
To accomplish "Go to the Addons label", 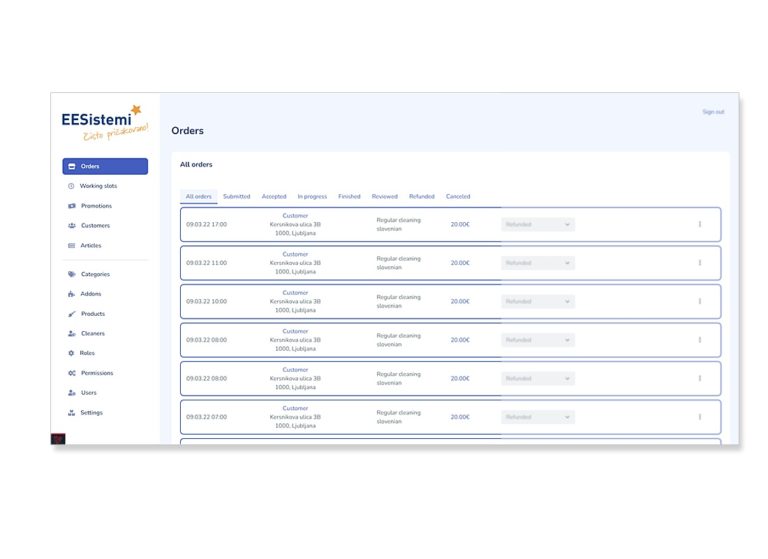I will point(91,294).
